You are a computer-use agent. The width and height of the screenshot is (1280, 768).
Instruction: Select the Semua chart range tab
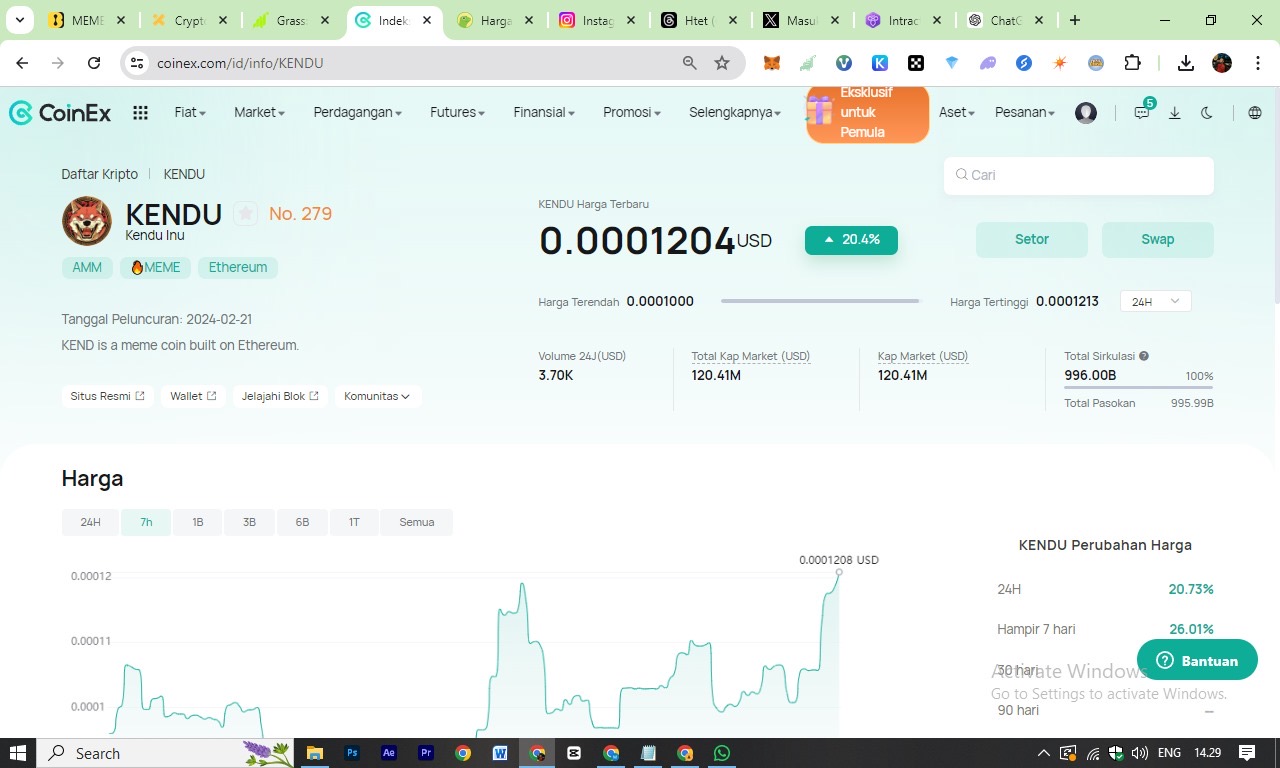tap(417, 522)
